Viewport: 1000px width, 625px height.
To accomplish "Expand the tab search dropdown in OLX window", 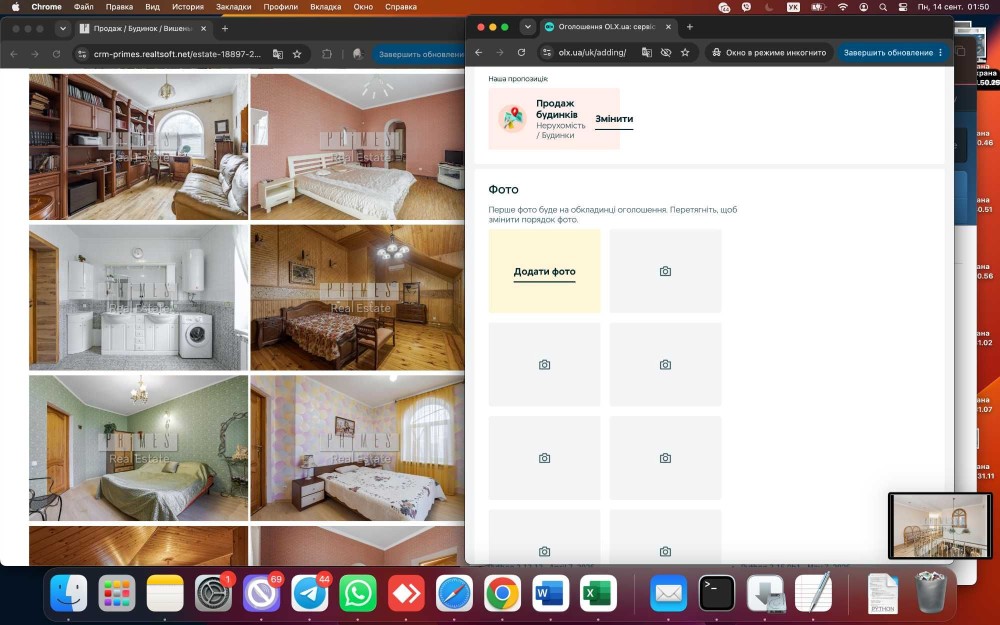I will pyautogui.click(x=527, y=27).
